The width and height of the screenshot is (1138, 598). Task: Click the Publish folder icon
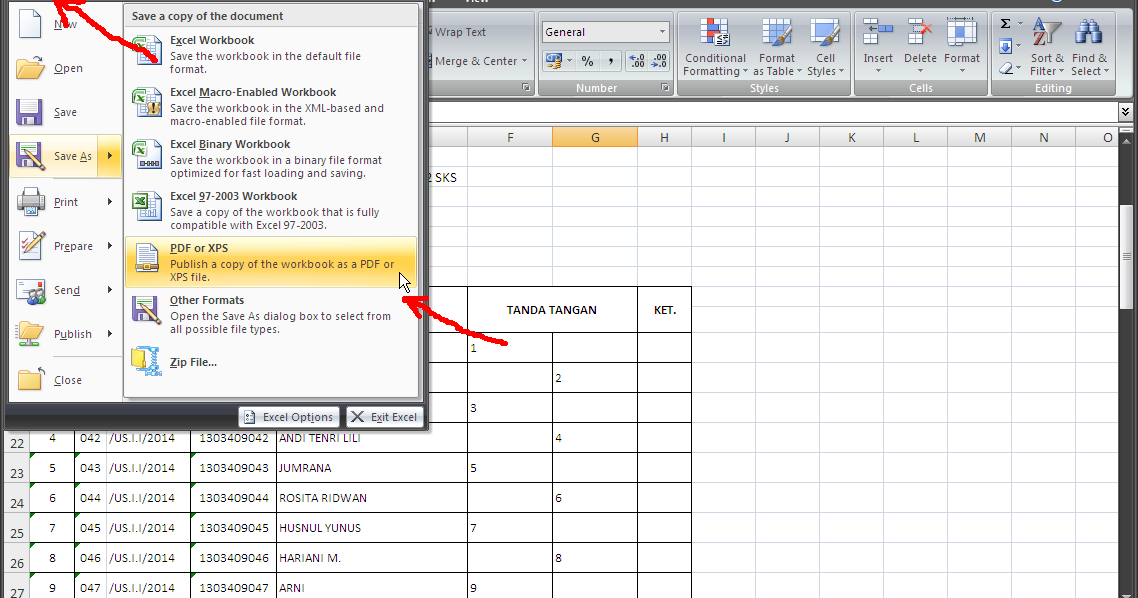click(30, 334)
